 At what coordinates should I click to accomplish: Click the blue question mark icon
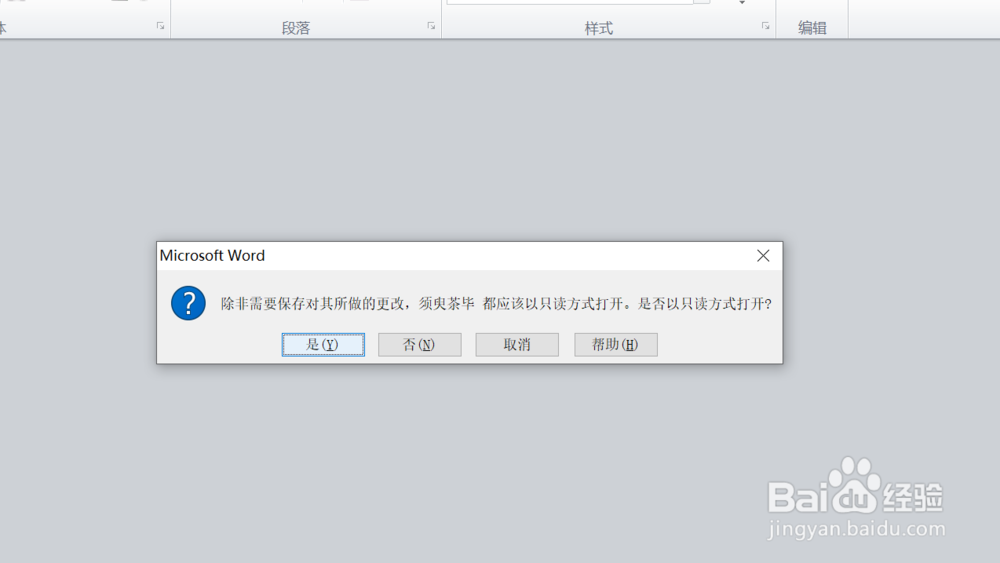point(188,303)
